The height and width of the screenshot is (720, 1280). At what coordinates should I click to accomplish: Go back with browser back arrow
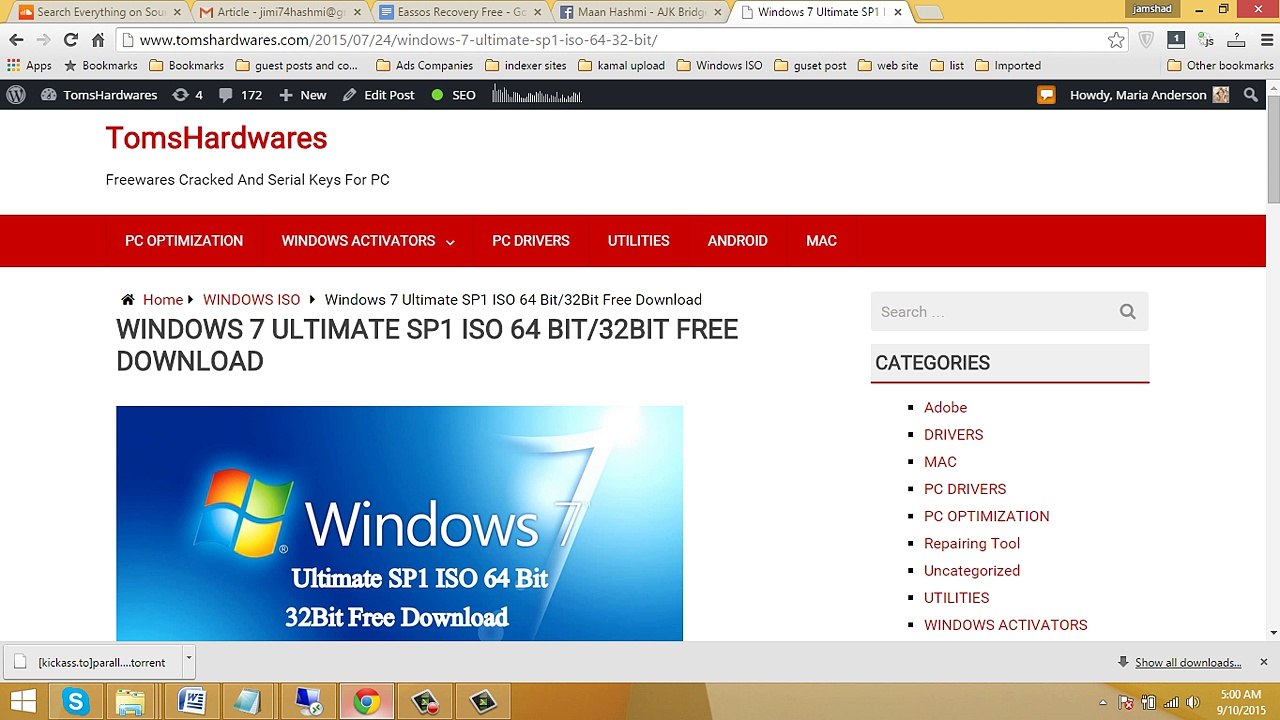click(16, 40)
